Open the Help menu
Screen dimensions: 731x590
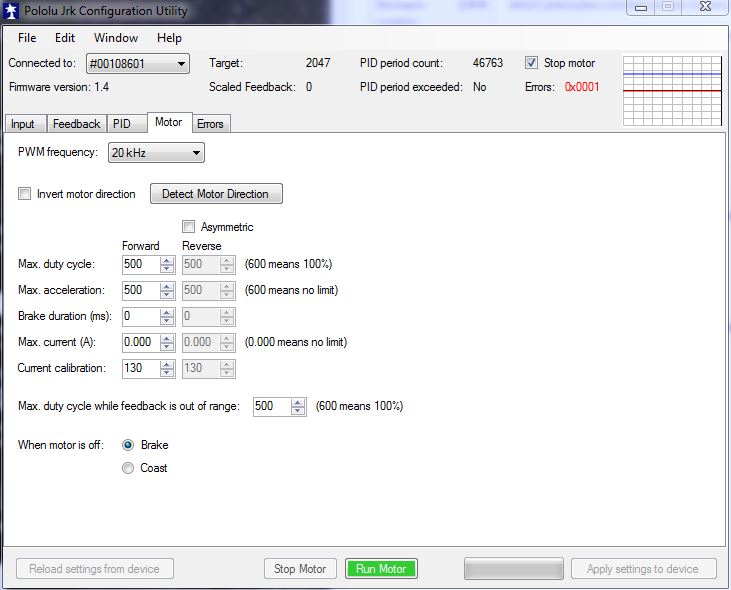coord(169,38)
